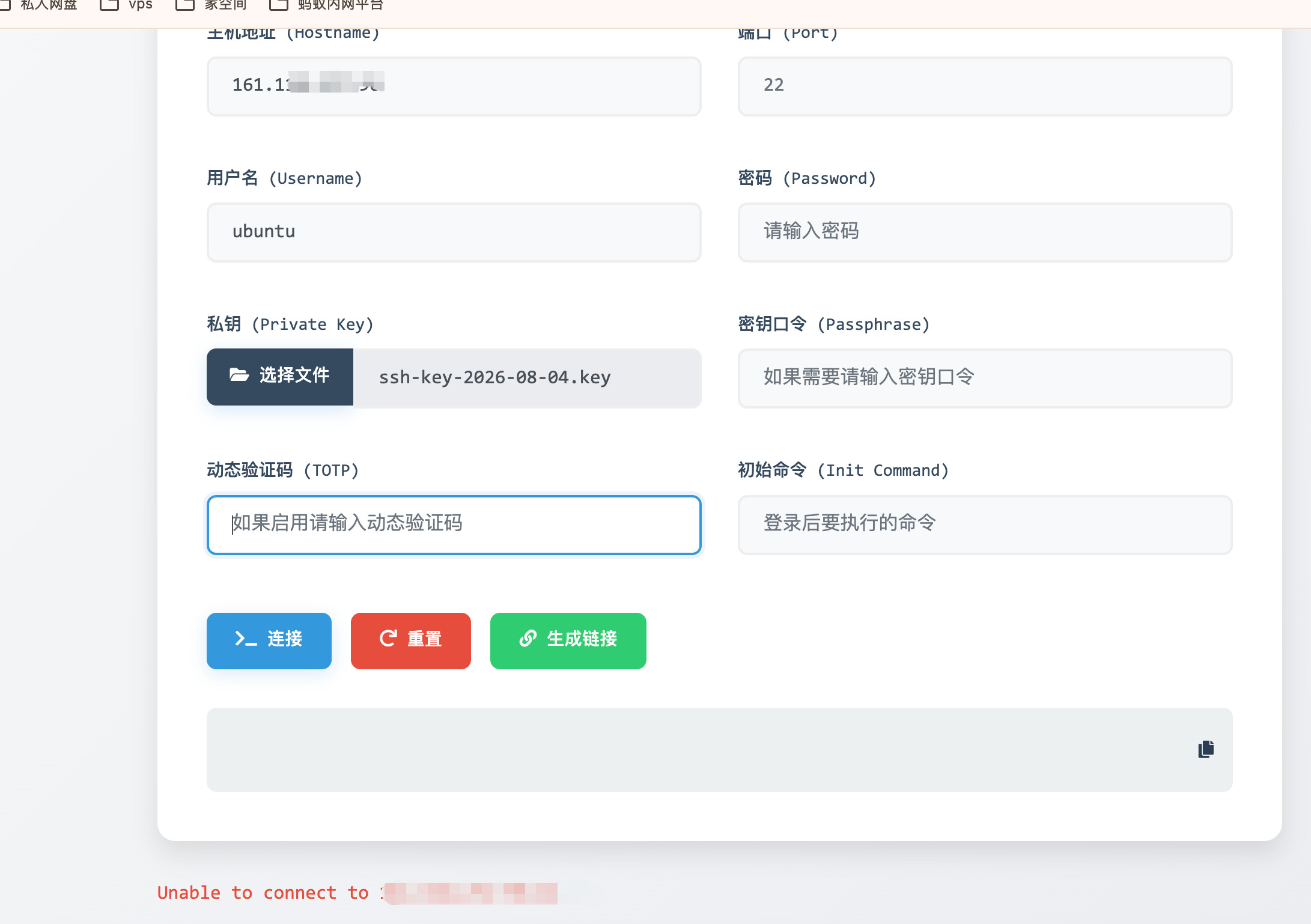Open the 家空间 bookmark folder
Viewport: 1311px width, 924px height.
(x=211, y=5)
